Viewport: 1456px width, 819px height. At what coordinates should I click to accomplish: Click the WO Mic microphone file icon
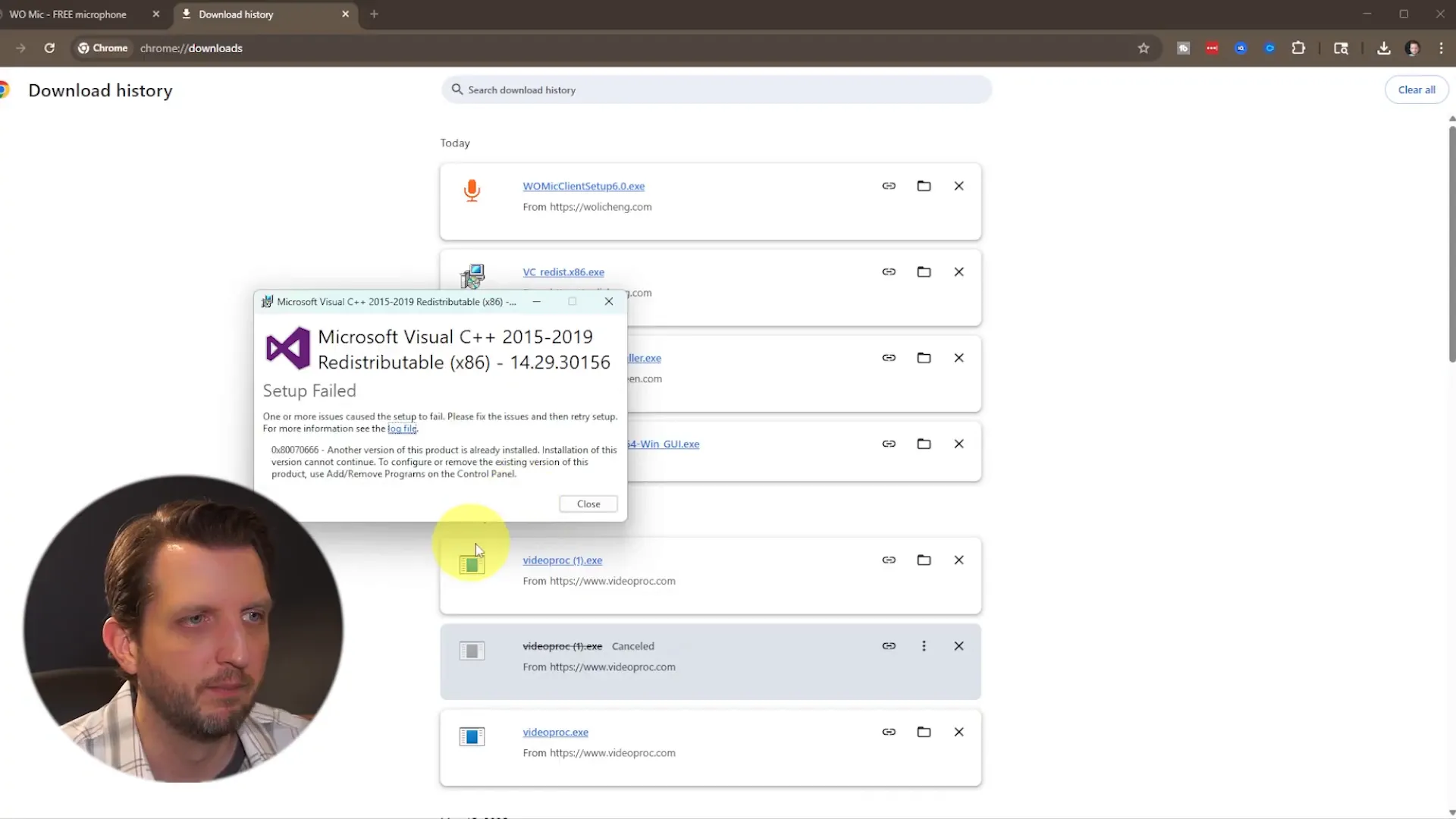point(472,190)
